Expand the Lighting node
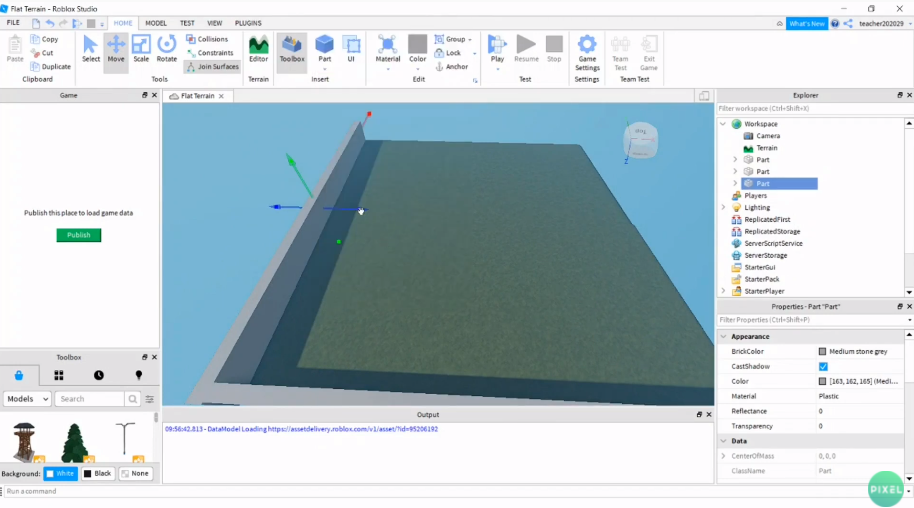The width and height of the screenshot is (914, 508). tap(723, 207)
